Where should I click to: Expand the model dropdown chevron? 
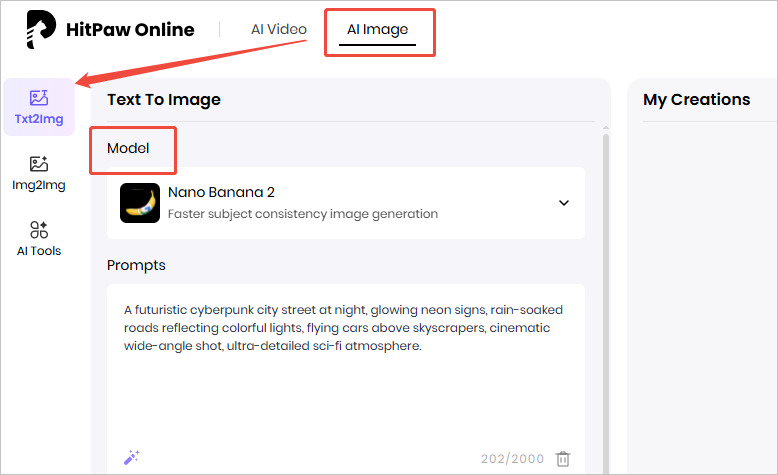tap(563, 203)
